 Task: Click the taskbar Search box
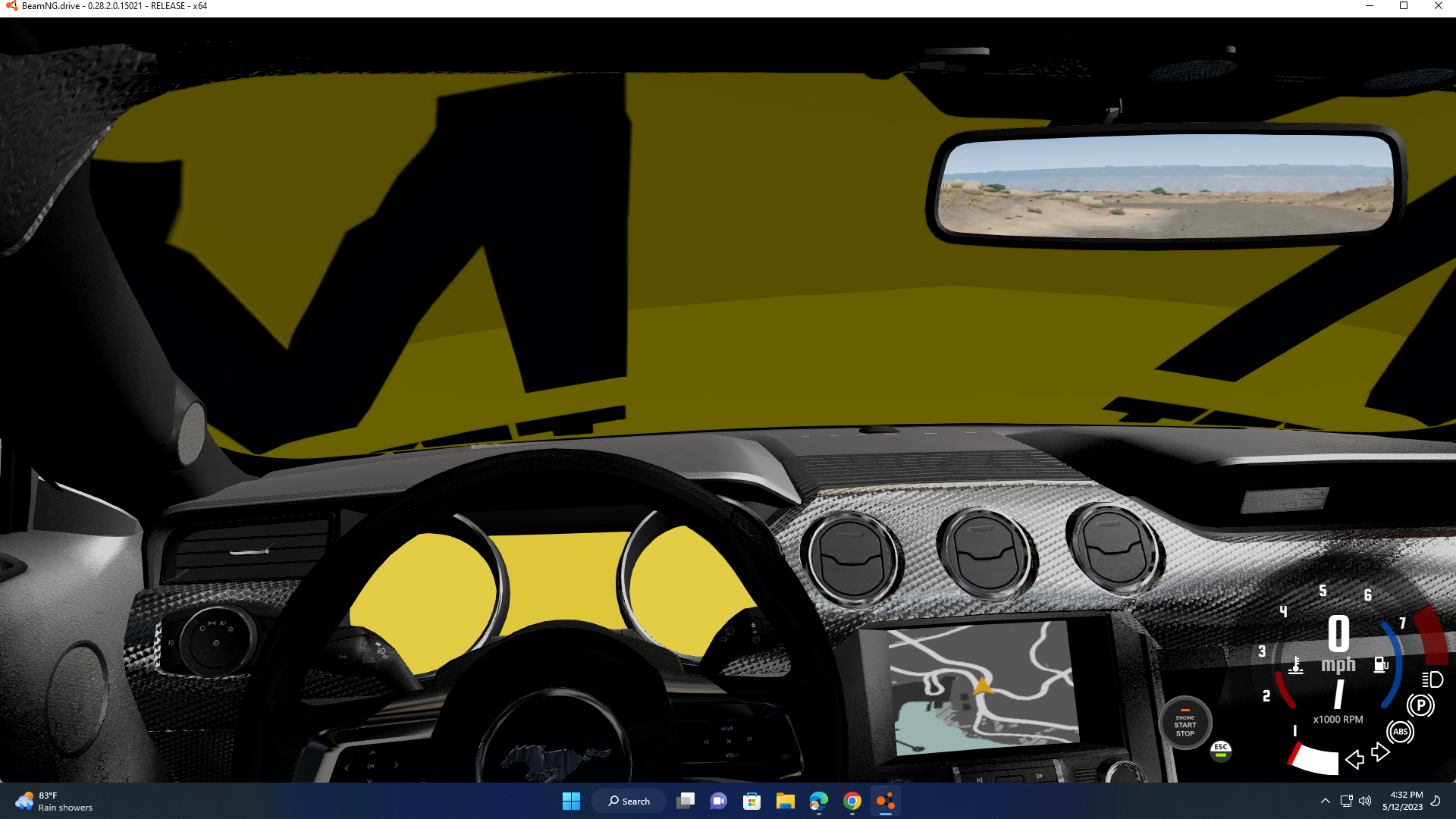coord(629,801)
